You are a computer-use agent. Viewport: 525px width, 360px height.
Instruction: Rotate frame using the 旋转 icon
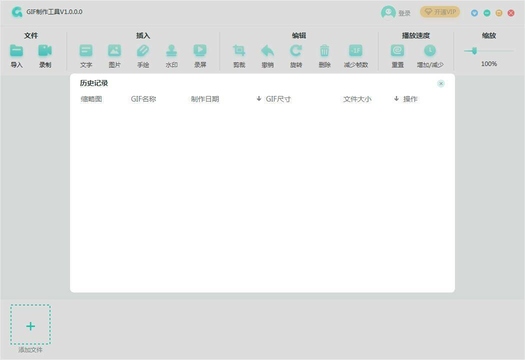(296, 51)
